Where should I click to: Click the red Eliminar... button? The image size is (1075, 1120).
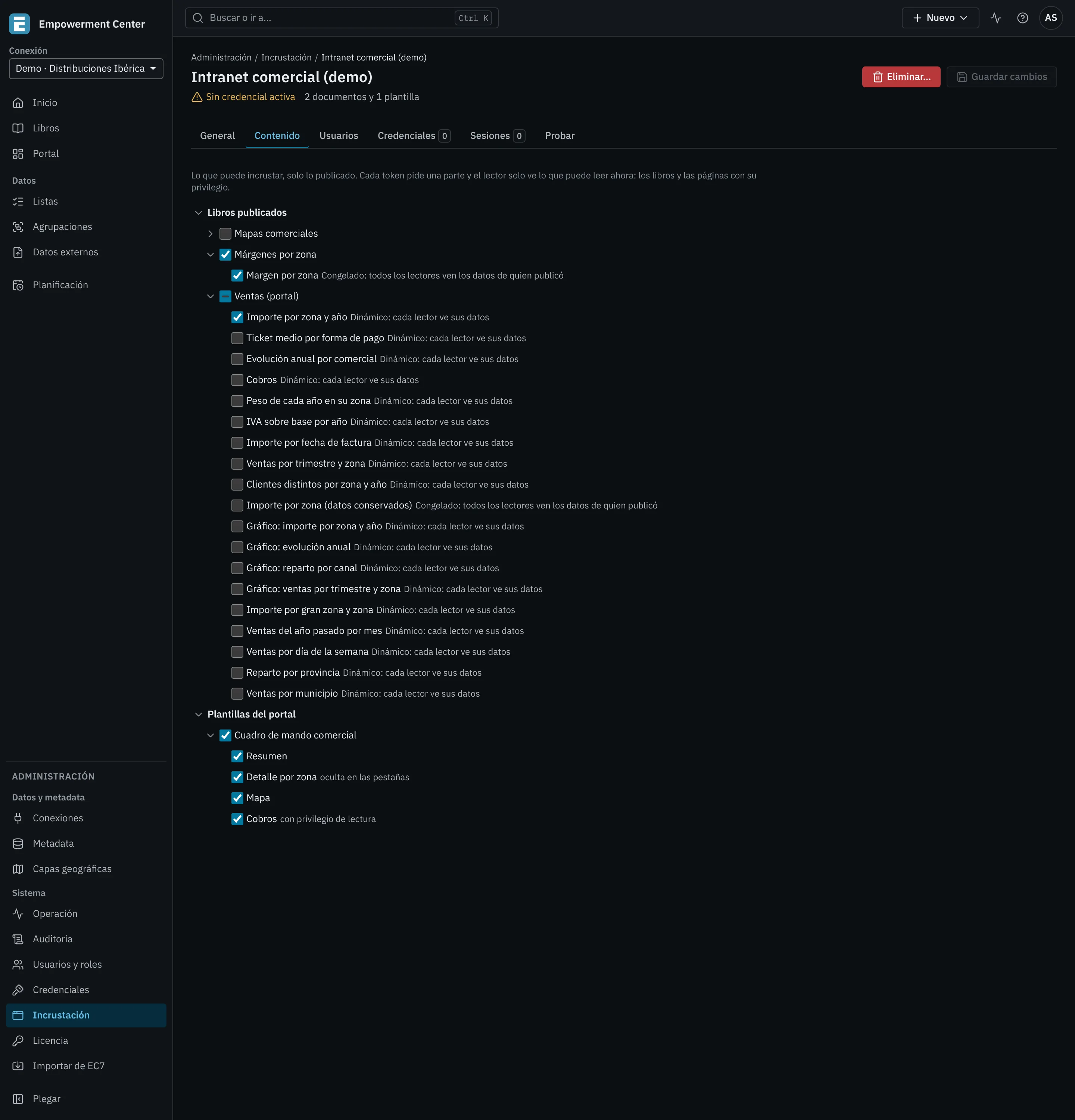[x=901, y=77]
